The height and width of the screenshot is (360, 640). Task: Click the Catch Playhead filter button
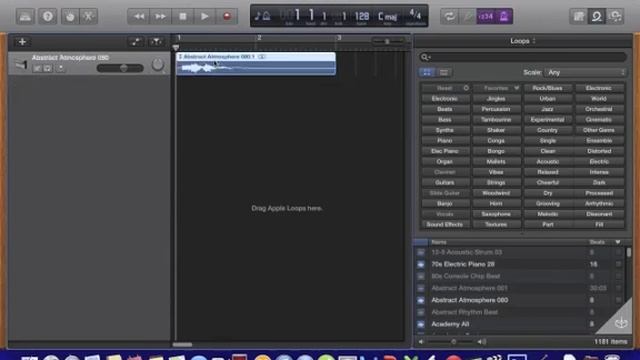pyautogui.click(x=156, y=42)
